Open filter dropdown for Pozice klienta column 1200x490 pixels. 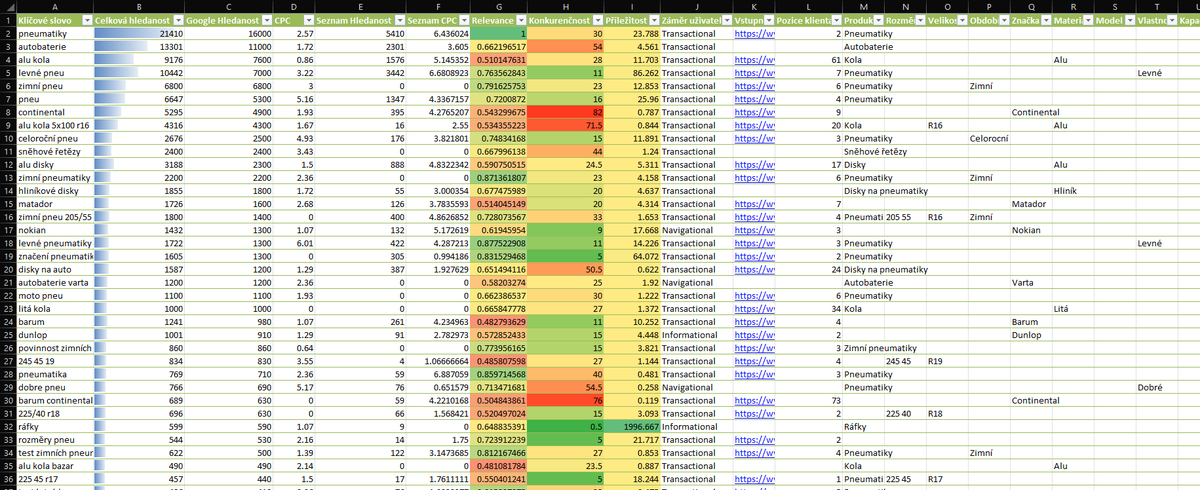click(836, 20)
